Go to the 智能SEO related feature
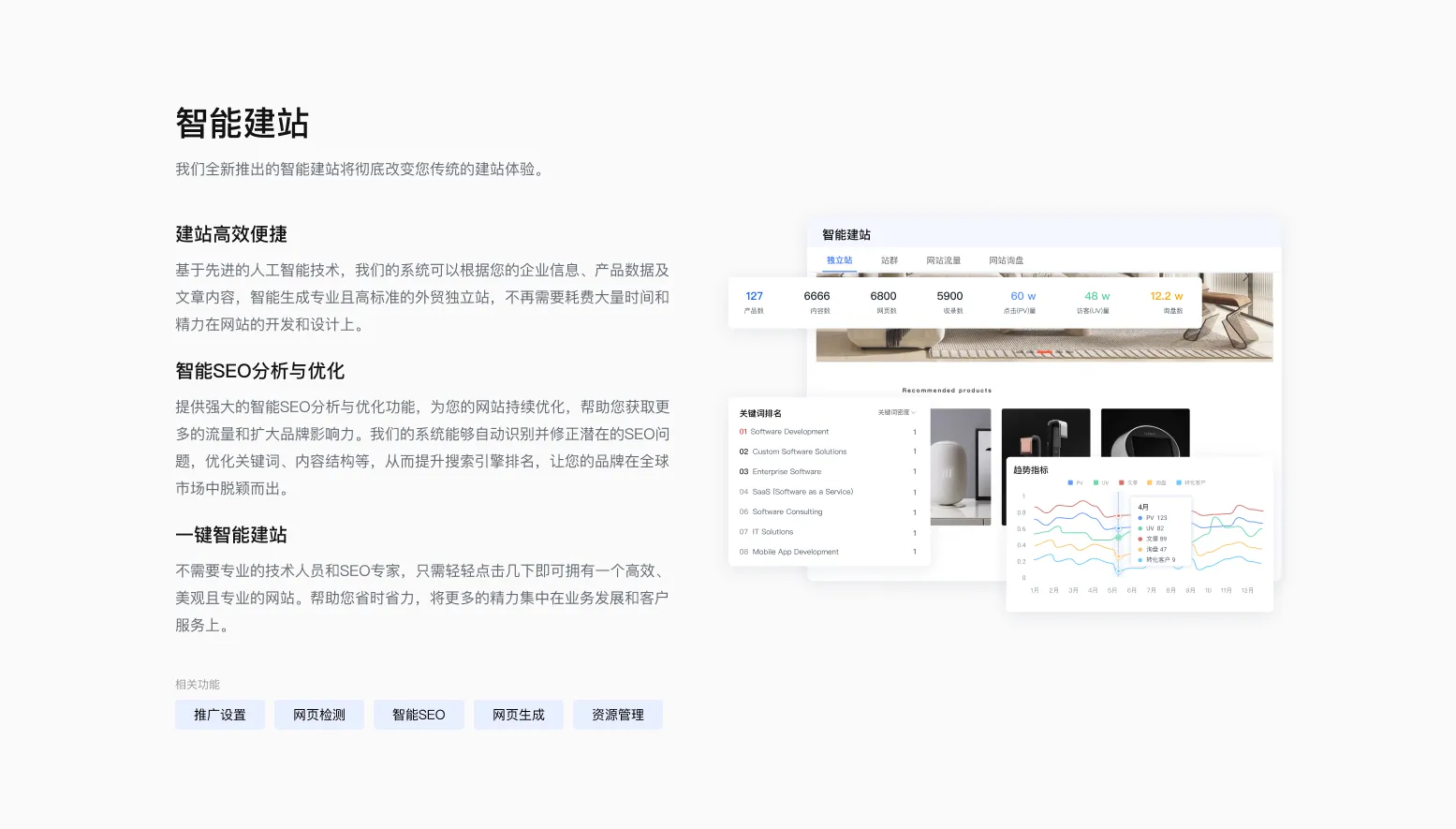Screen dimensions: 1456x829 pos(419,715)
